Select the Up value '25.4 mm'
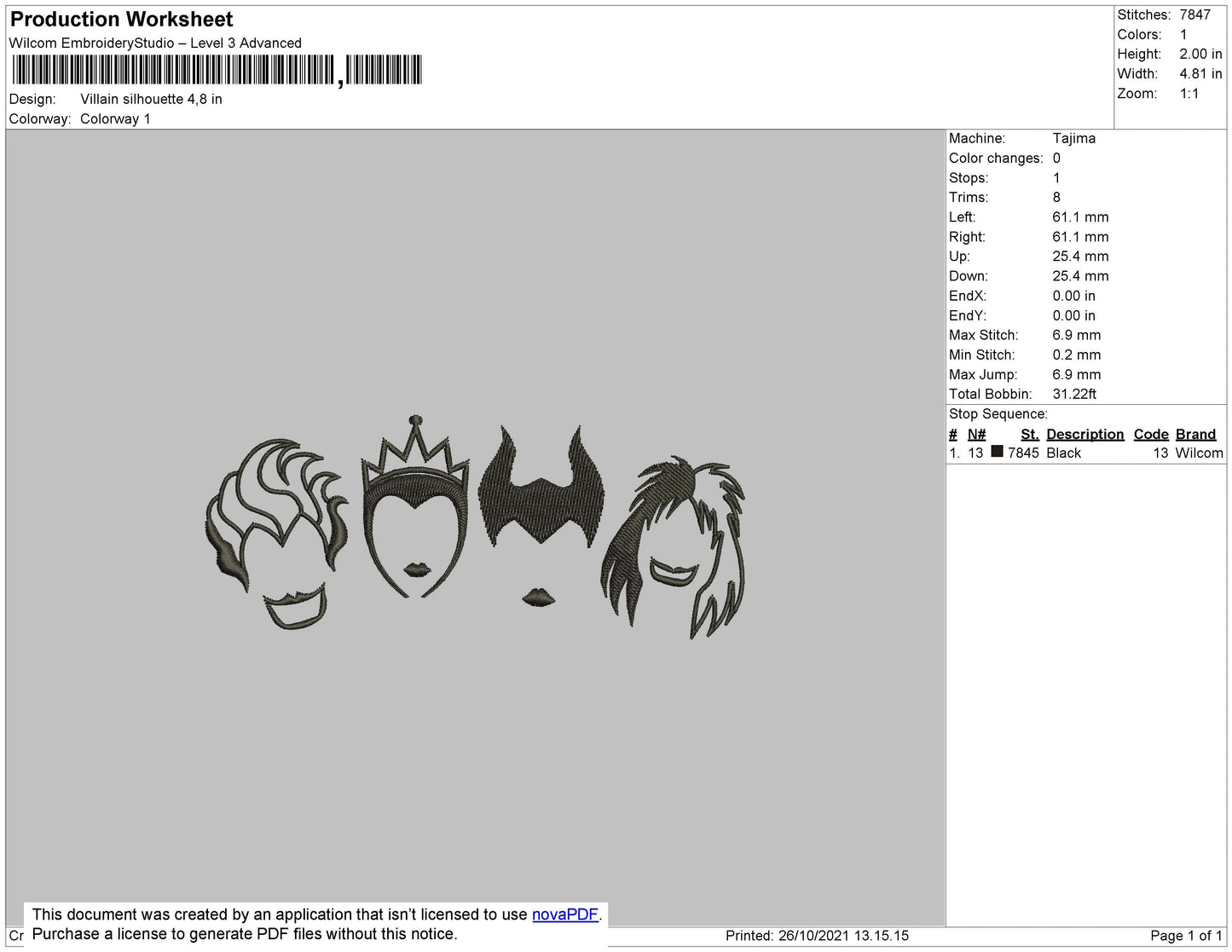This screenshot has height=952, width=1232. coord(1080,256)
